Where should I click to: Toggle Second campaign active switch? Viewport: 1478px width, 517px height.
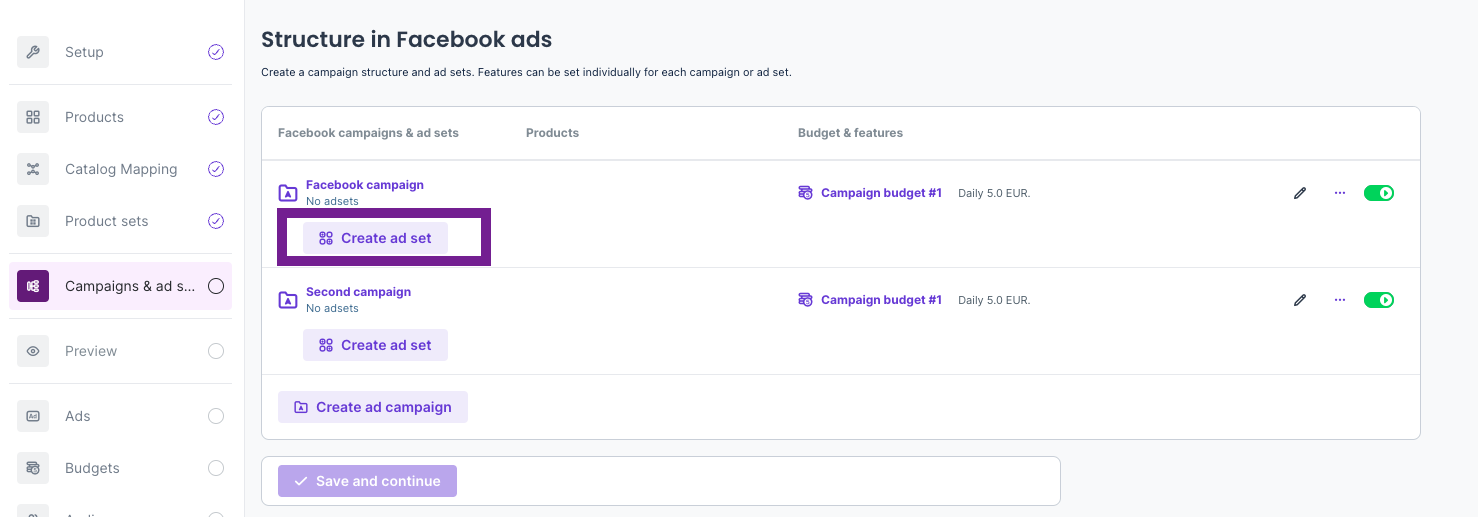click(1379, 300)
